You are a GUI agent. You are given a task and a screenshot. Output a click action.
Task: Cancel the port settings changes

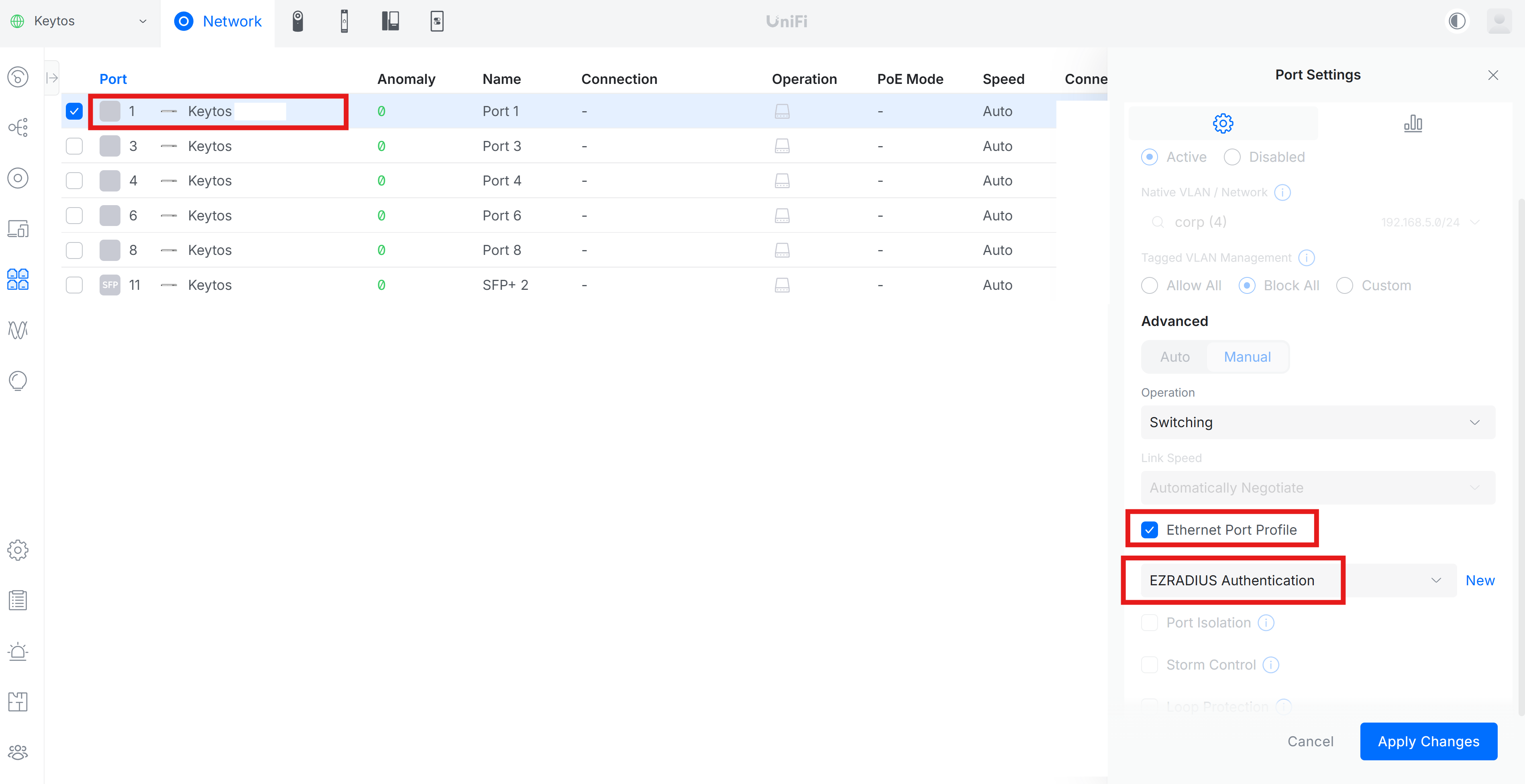[x=1310, y=741]
